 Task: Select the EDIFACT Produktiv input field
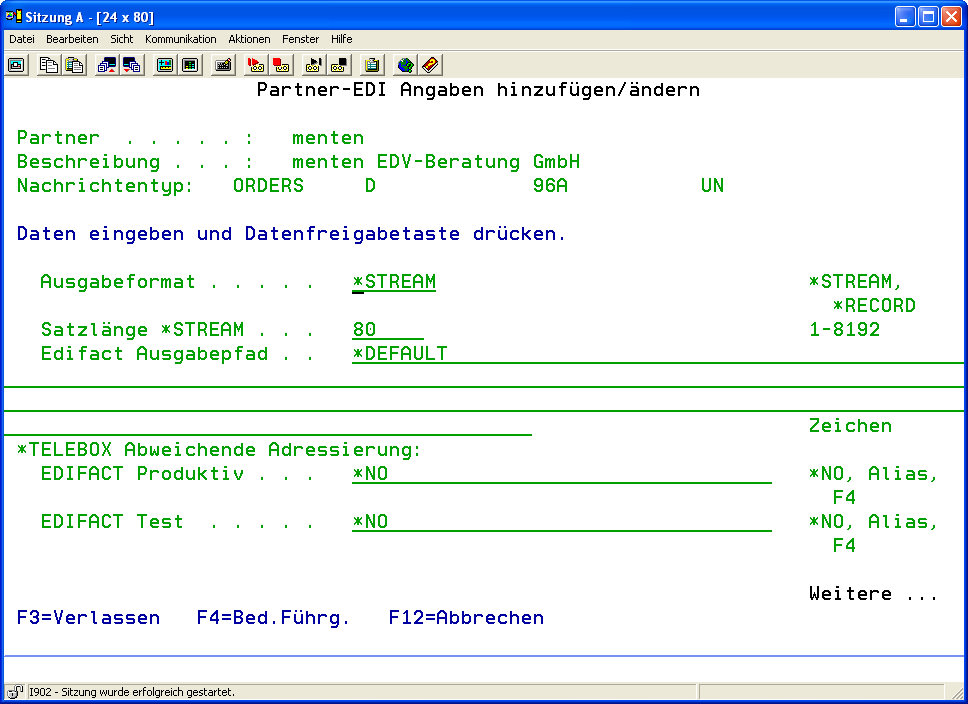click(x=560, y=474)
